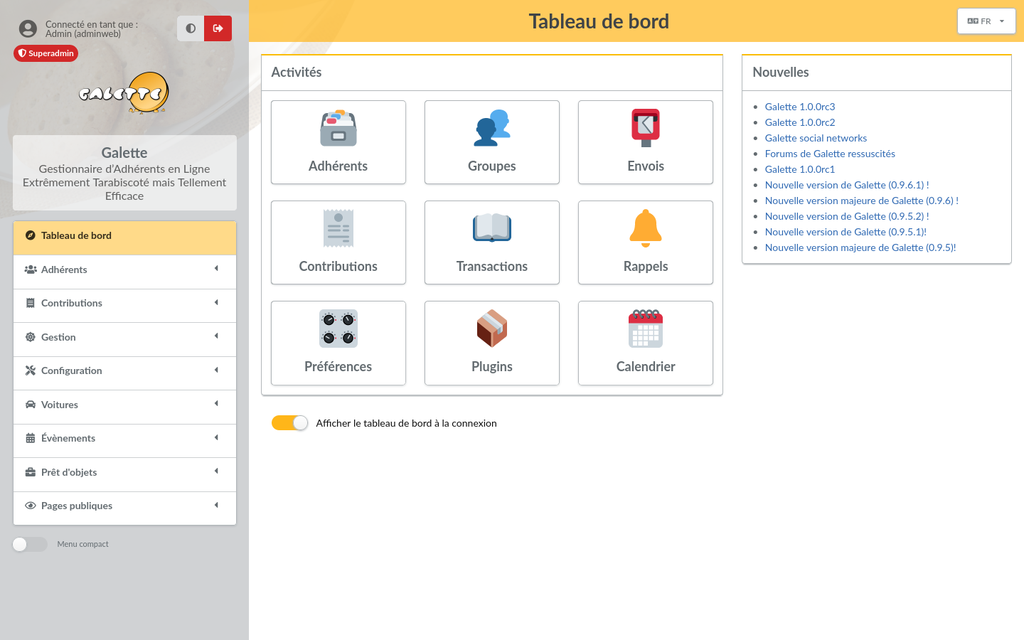This screenshot has height=640, width=1024.
Task: Open the Galette 1.0.0rc3 news link
Action: point(799,107)
